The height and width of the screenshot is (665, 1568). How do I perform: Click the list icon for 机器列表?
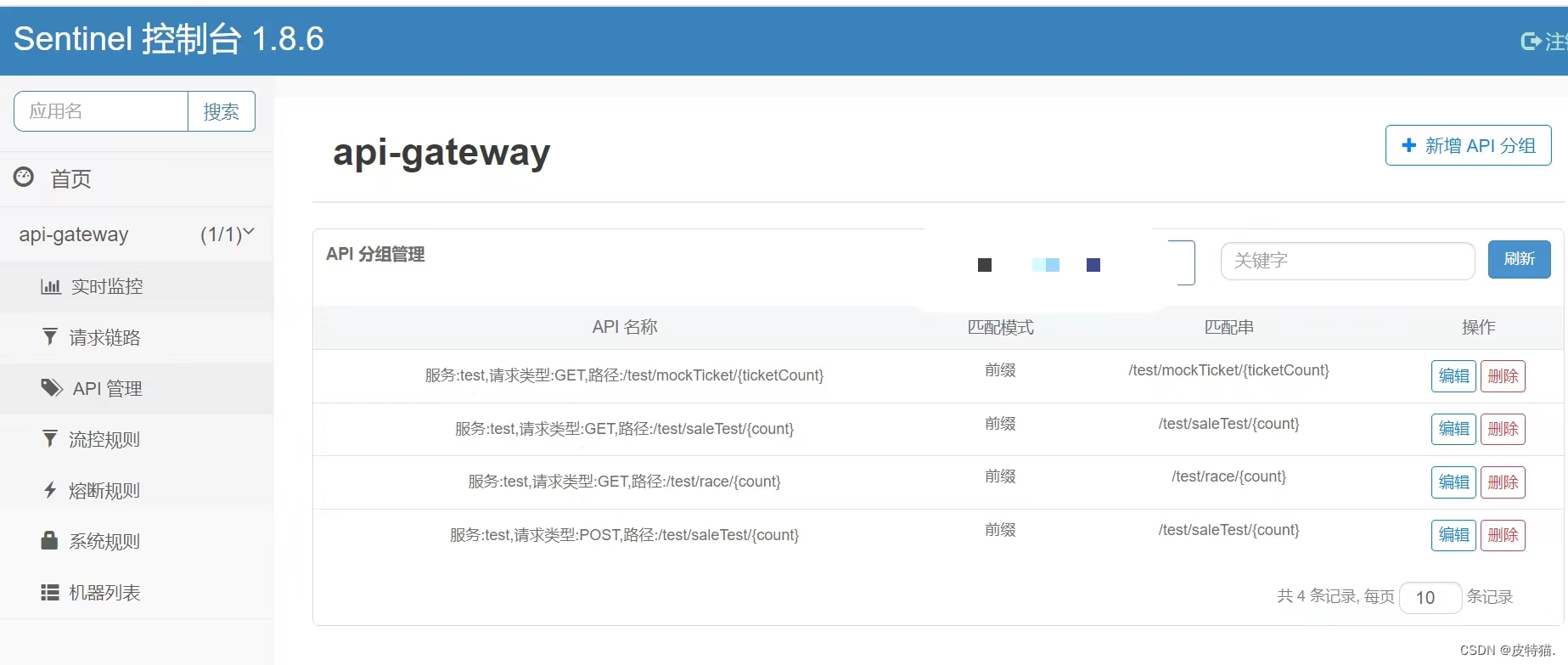50,592
